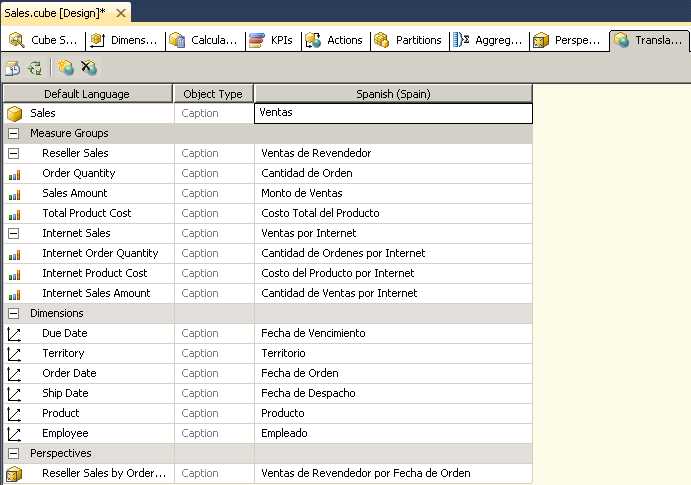Click the Due Date dimension icon
Viewport: 691px width, 485px height.
(x=14, y=334)
